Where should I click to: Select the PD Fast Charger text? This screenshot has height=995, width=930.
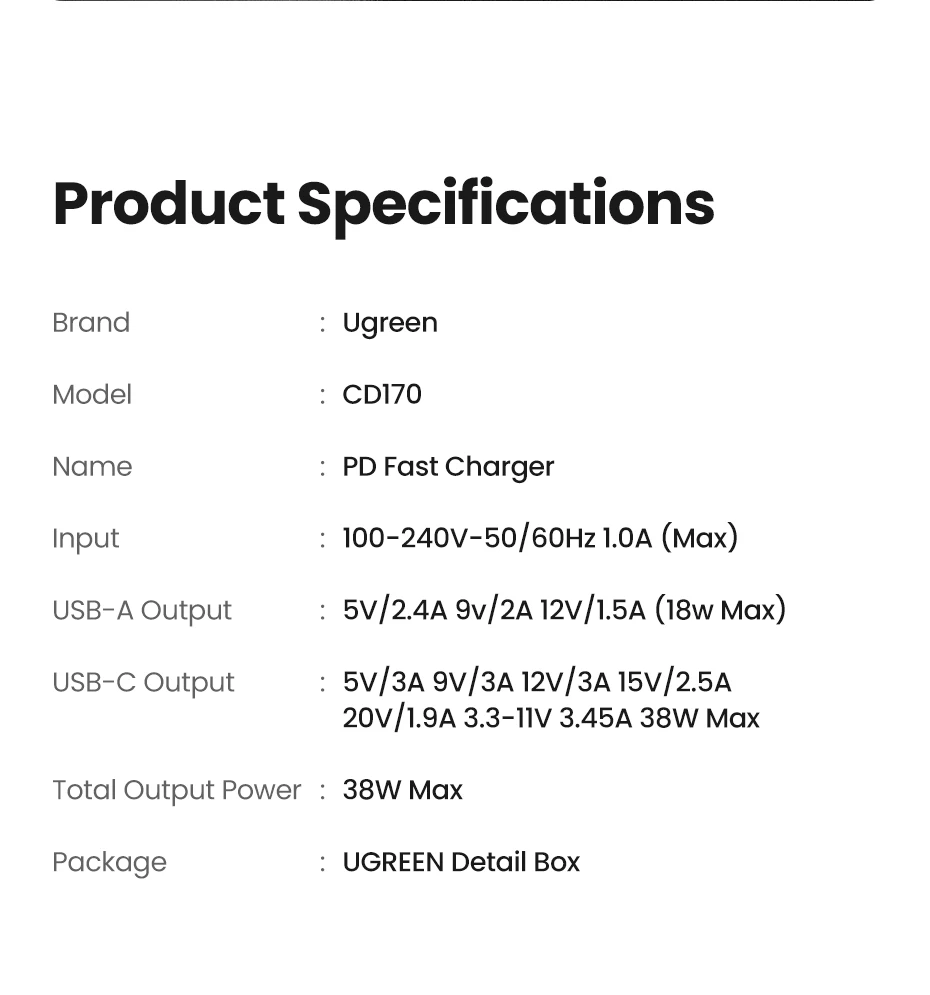tap(448, 467)
